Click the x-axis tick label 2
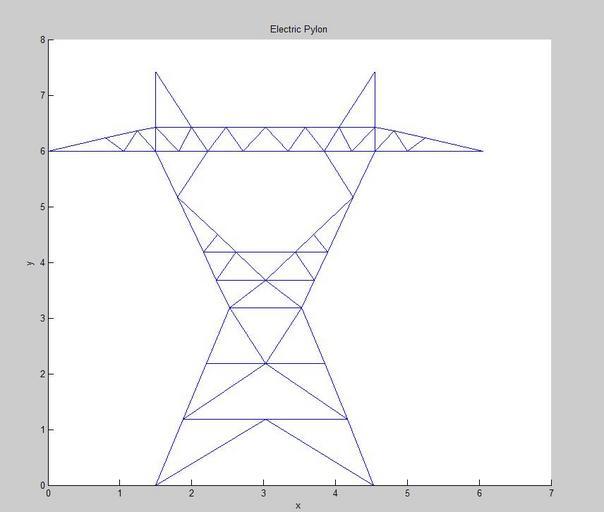Viewport: 604px width, 512px height. point(192,494)
